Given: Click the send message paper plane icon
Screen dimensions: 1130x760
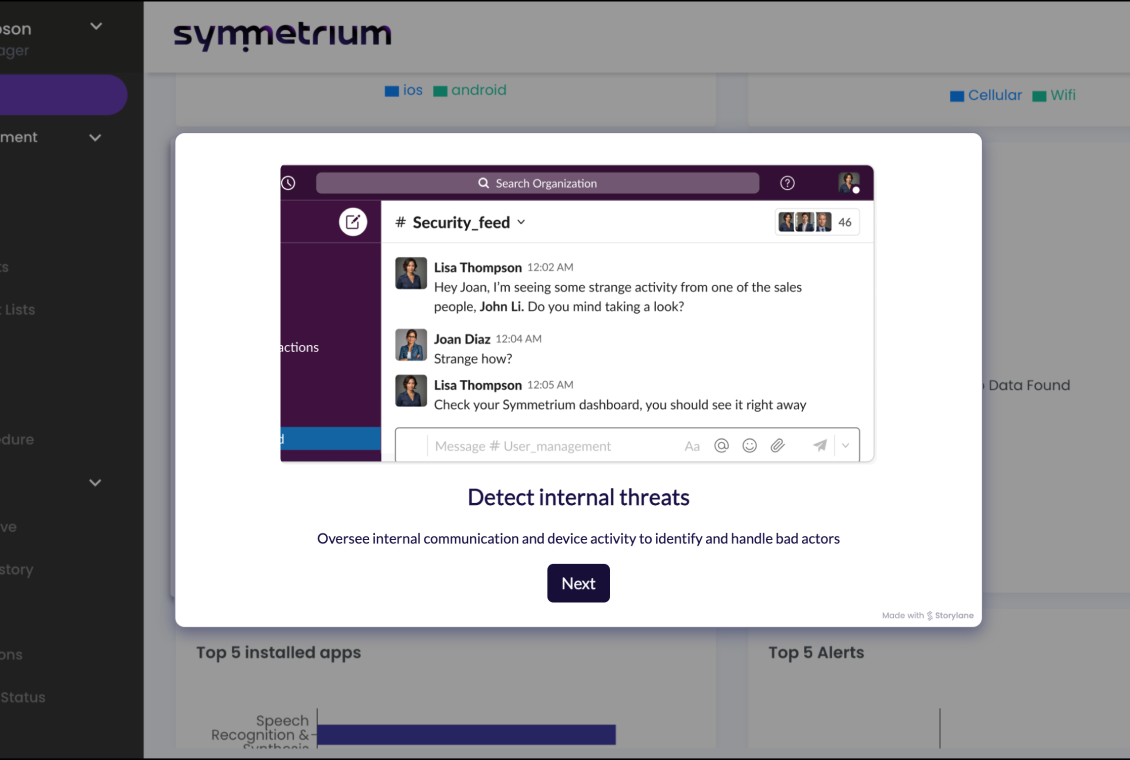Looking at the screenshot, I should pos(819,445).
